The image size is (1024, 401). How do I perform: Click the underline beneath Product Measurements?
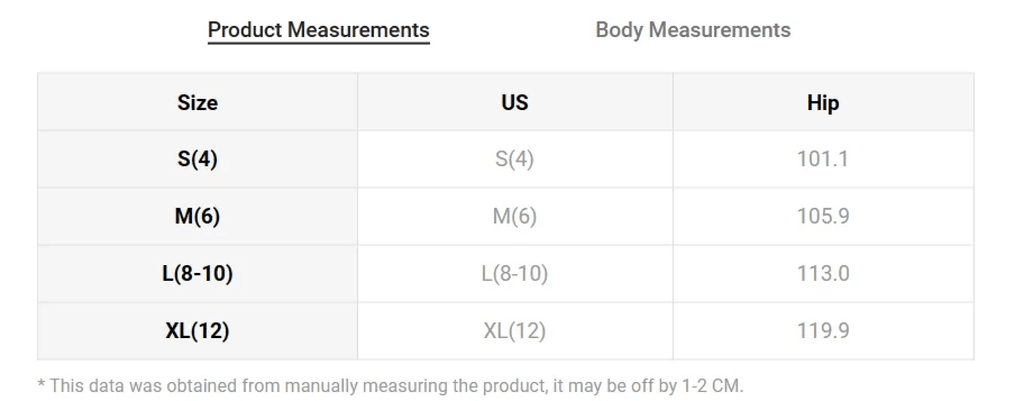point(319,43)
